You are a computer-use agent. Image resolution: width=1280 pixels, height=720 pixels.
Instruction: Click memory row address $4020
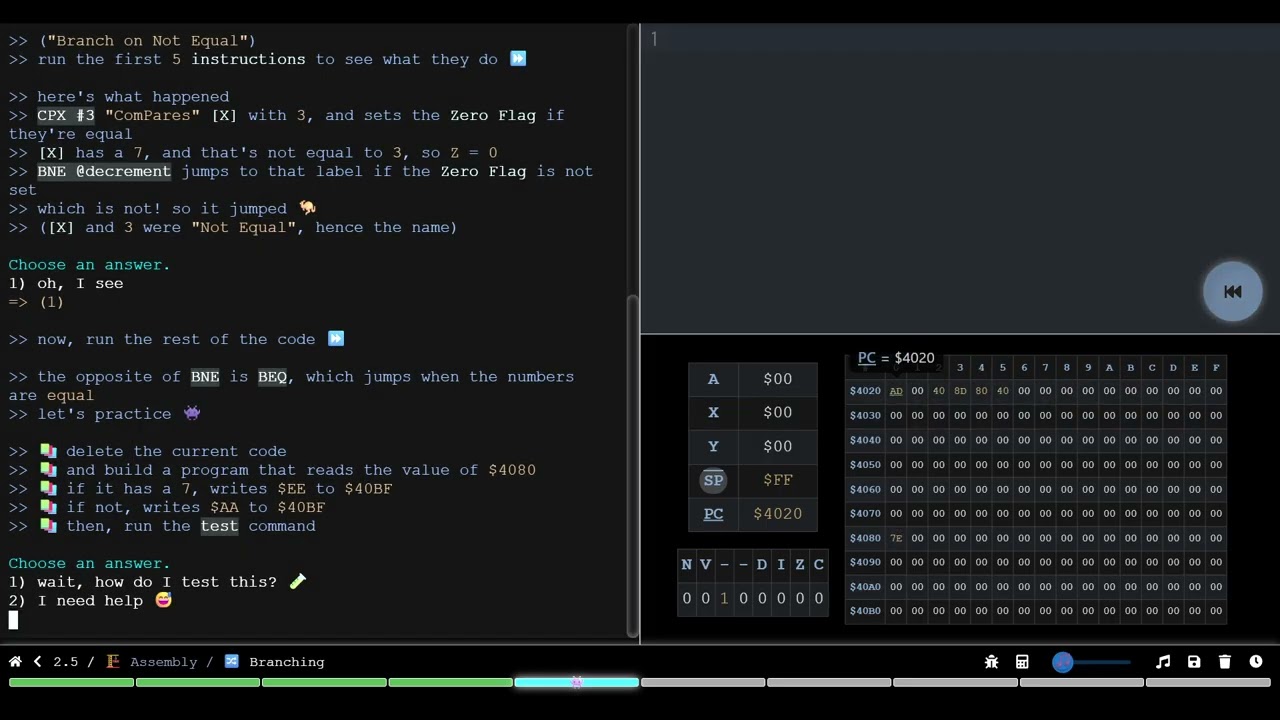(x=865, y=391)
